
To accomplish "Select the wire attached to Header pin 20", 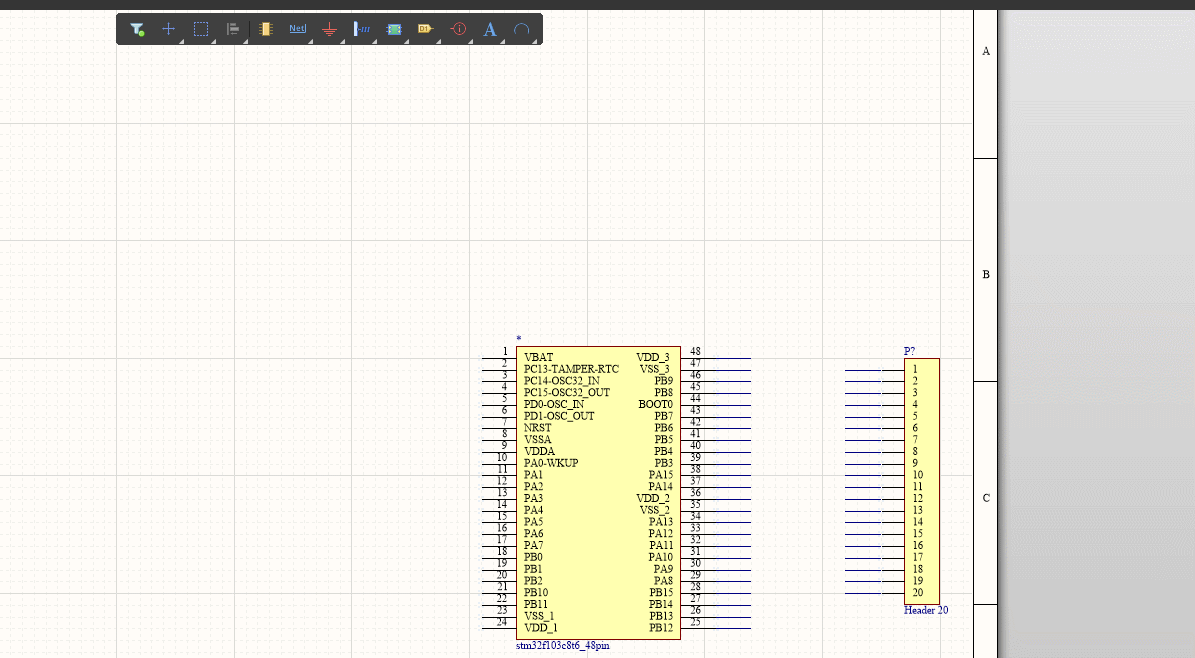I will [x=863, y=593].
